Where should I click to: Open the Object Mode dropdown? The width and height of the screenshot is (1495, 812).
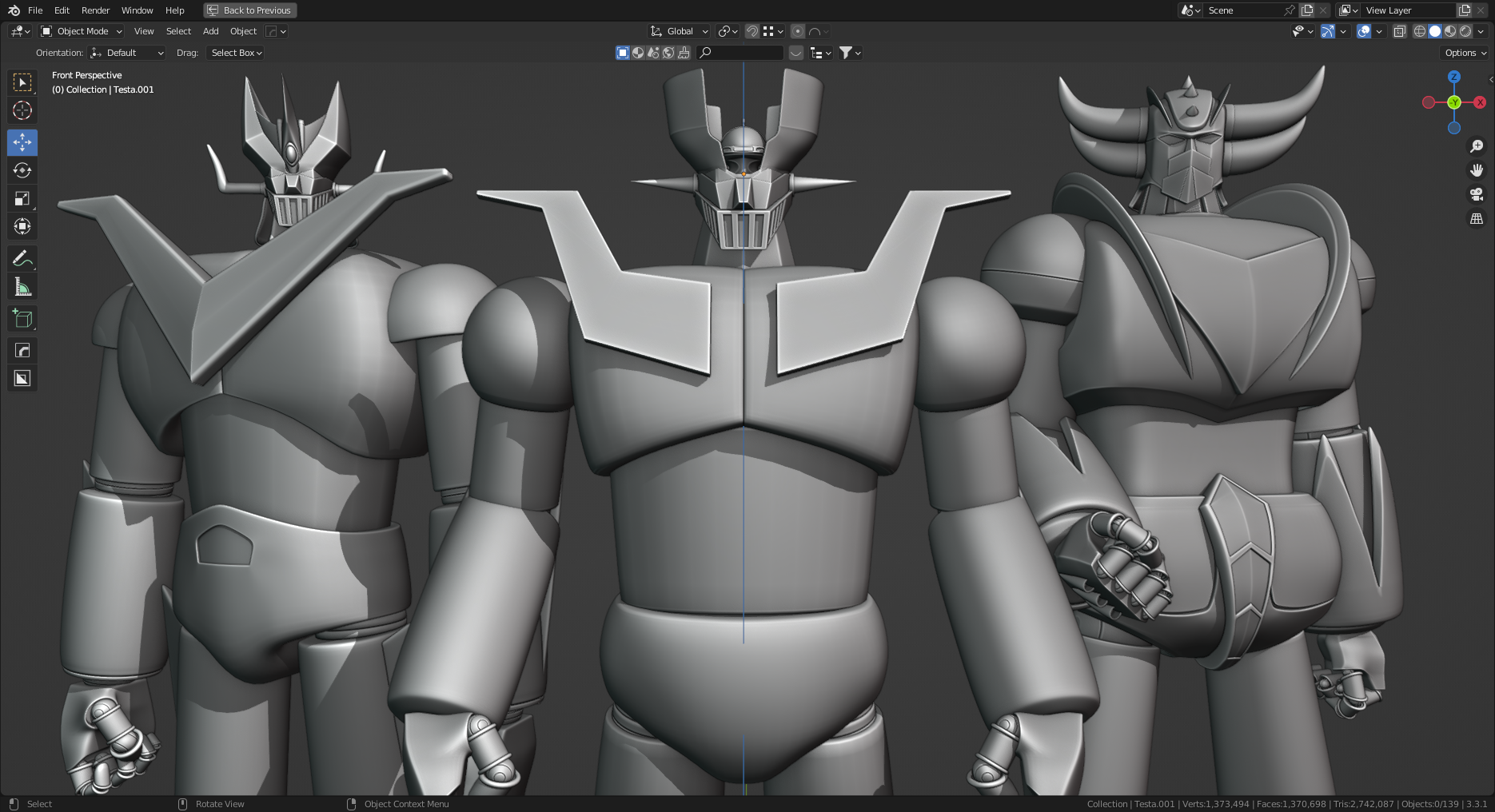coord(82,31)
